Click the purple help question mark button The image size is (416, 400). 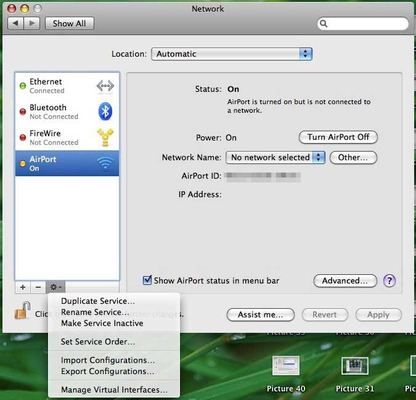[389, 281]
